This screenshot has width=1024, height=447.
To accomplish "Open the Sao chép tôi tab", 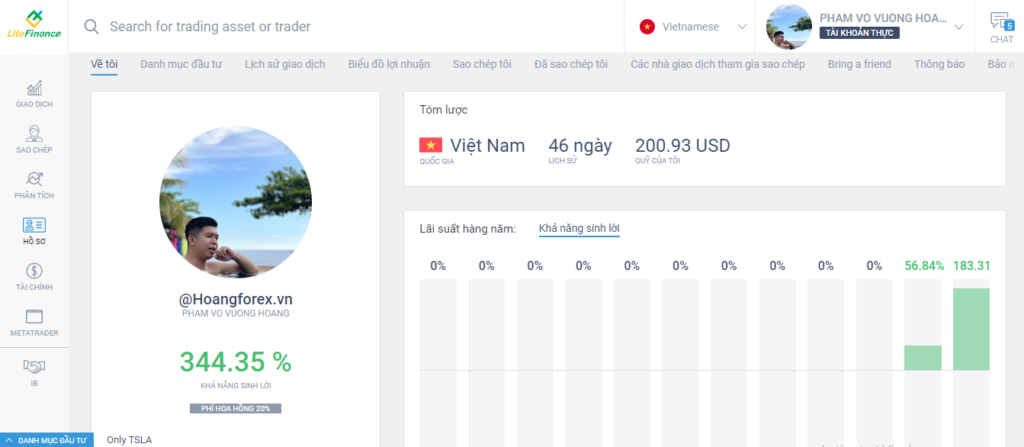I will coord(482,64).
